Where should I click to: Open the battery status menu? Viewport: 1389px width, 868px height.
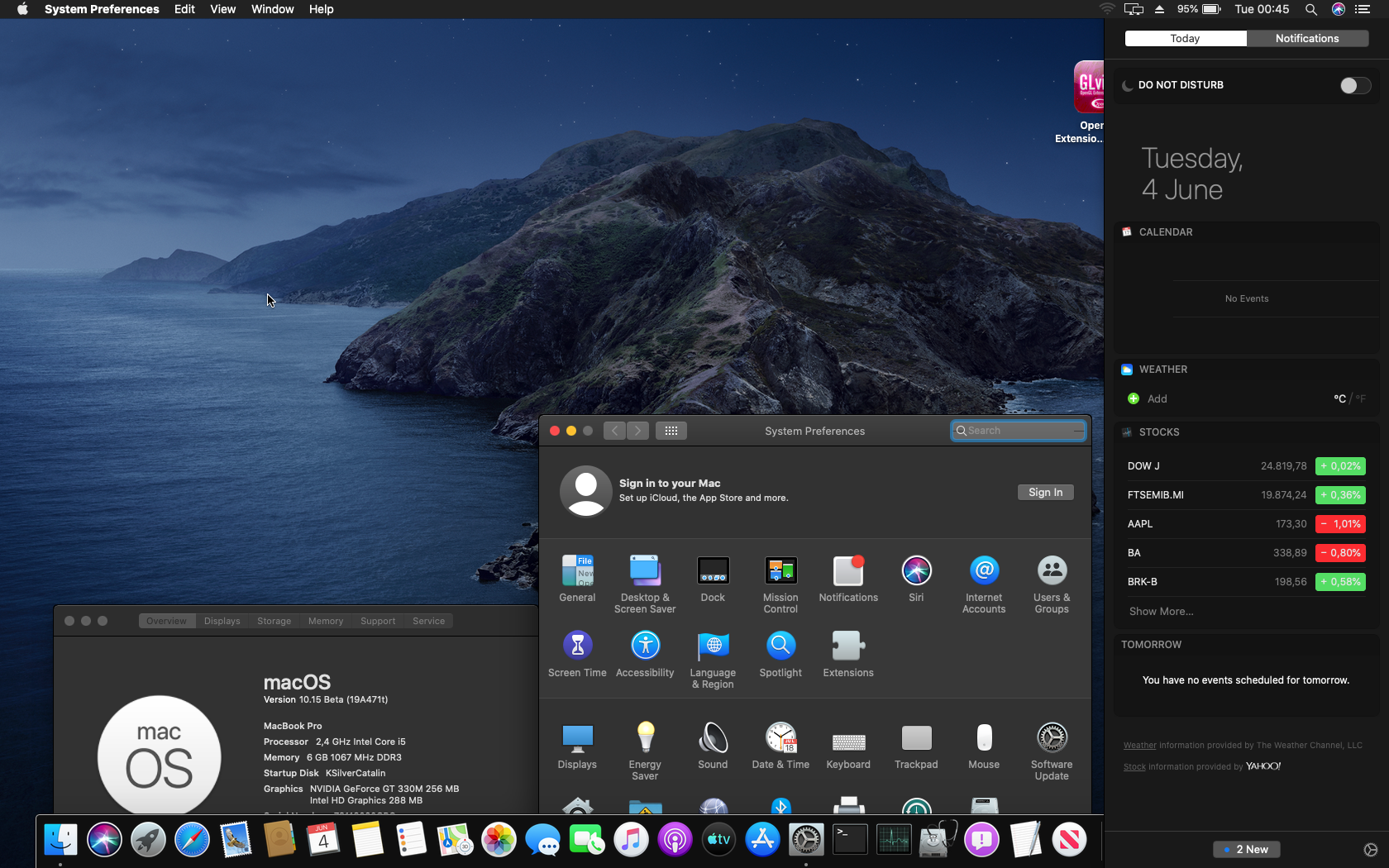click(x=1200, y=9)
